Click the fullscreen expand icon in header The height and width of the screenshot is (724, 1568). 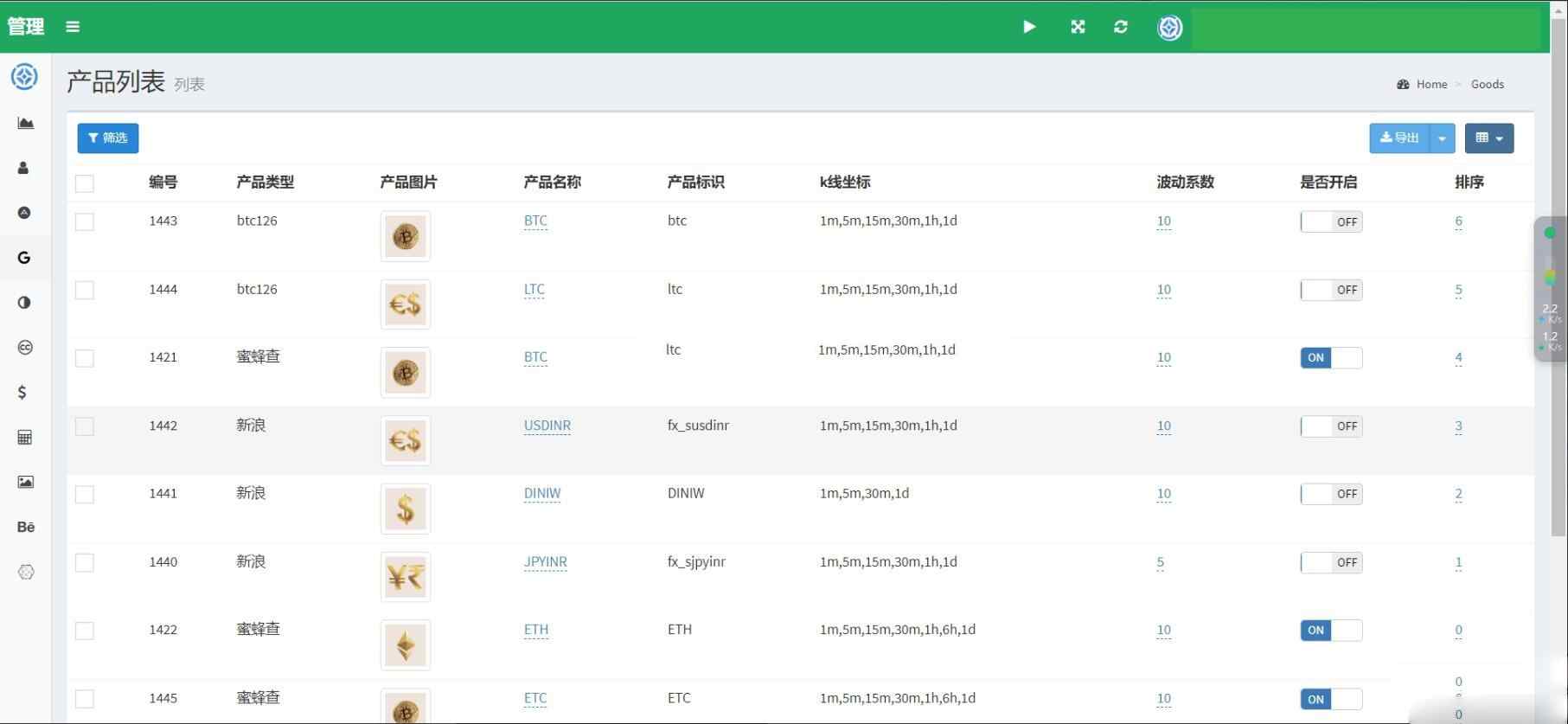coord(1078,27)
